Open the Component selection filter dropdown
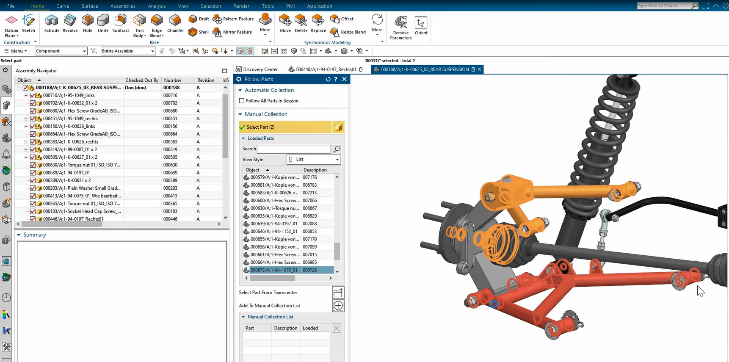The width and height of the screenshot is (729, 362). (x=60, y=51)
